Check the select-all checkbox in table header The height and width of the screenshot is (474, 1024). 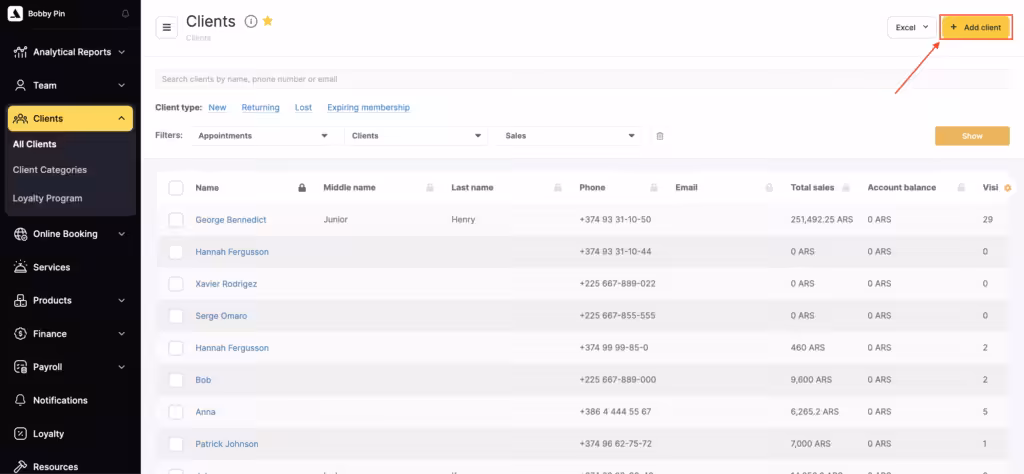click(x=176, y=188)
